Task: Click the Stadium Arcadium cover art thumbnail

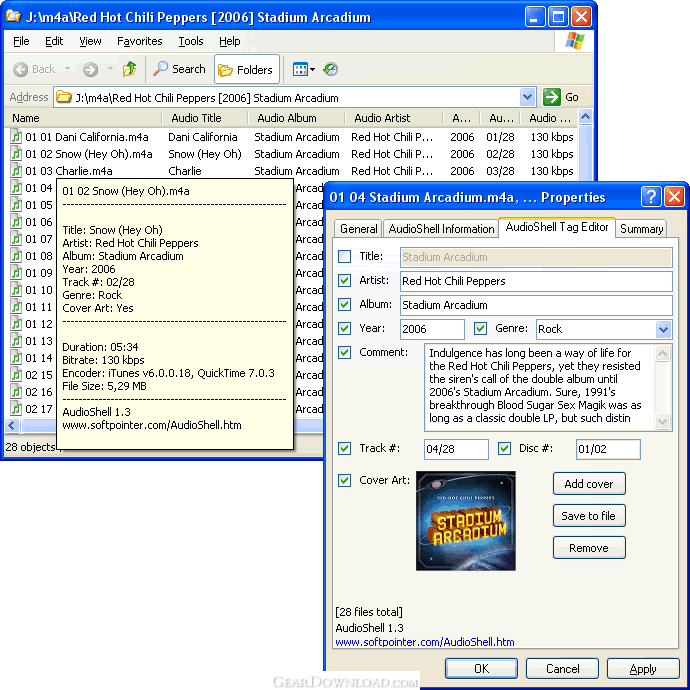Action: click(466, 521)
